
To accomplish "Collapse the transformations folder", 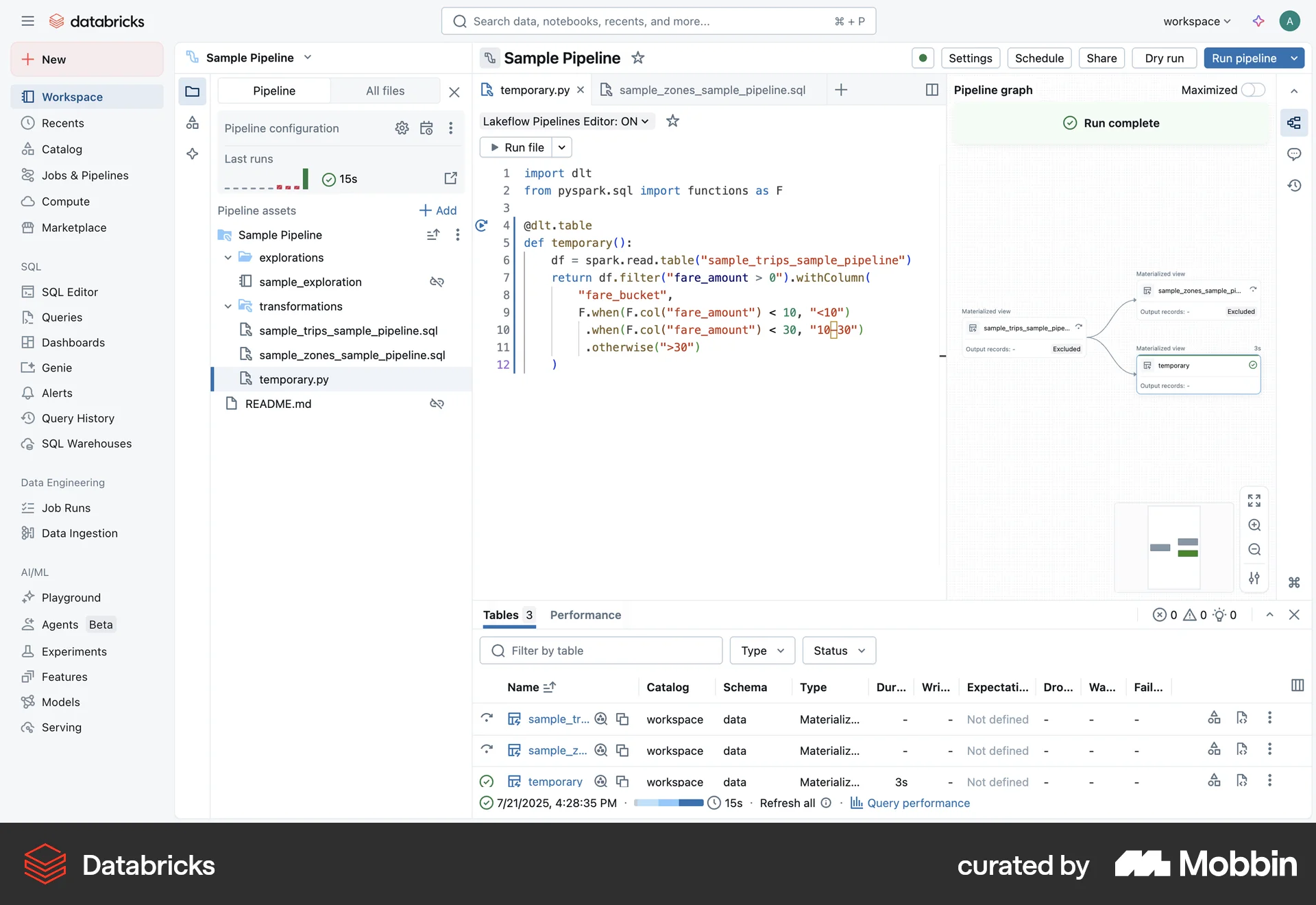I will pos(227,306).
